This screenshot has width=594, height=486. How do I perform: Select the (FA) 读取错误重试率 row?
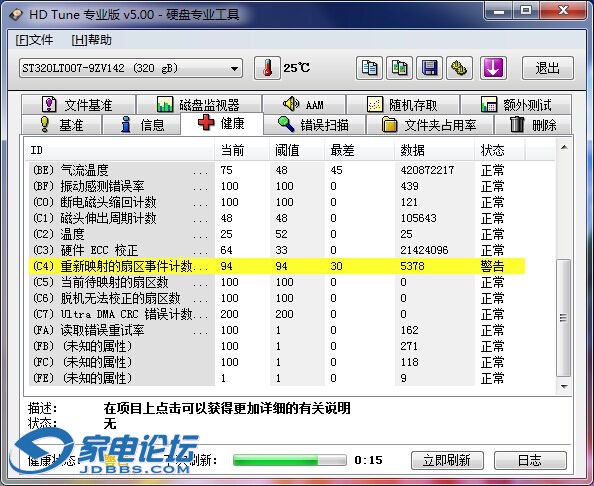[x=277, y=330]
